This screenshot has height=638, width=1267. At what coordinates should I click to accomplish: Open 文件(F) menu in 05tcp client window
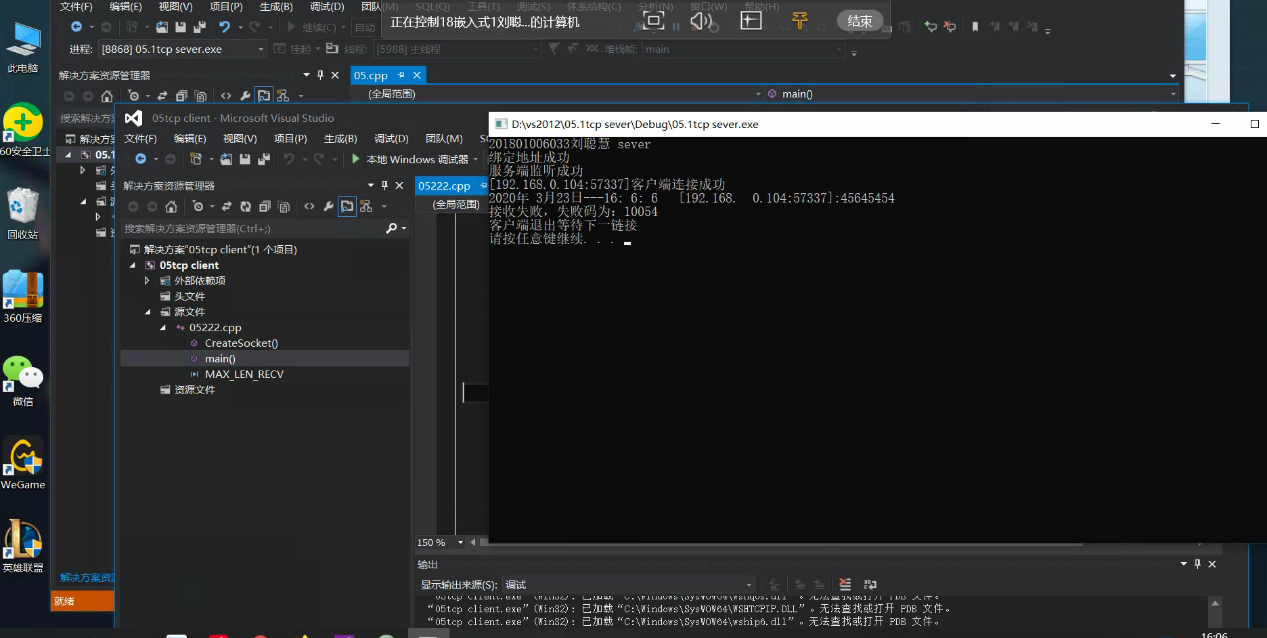(x=140, y=138)
